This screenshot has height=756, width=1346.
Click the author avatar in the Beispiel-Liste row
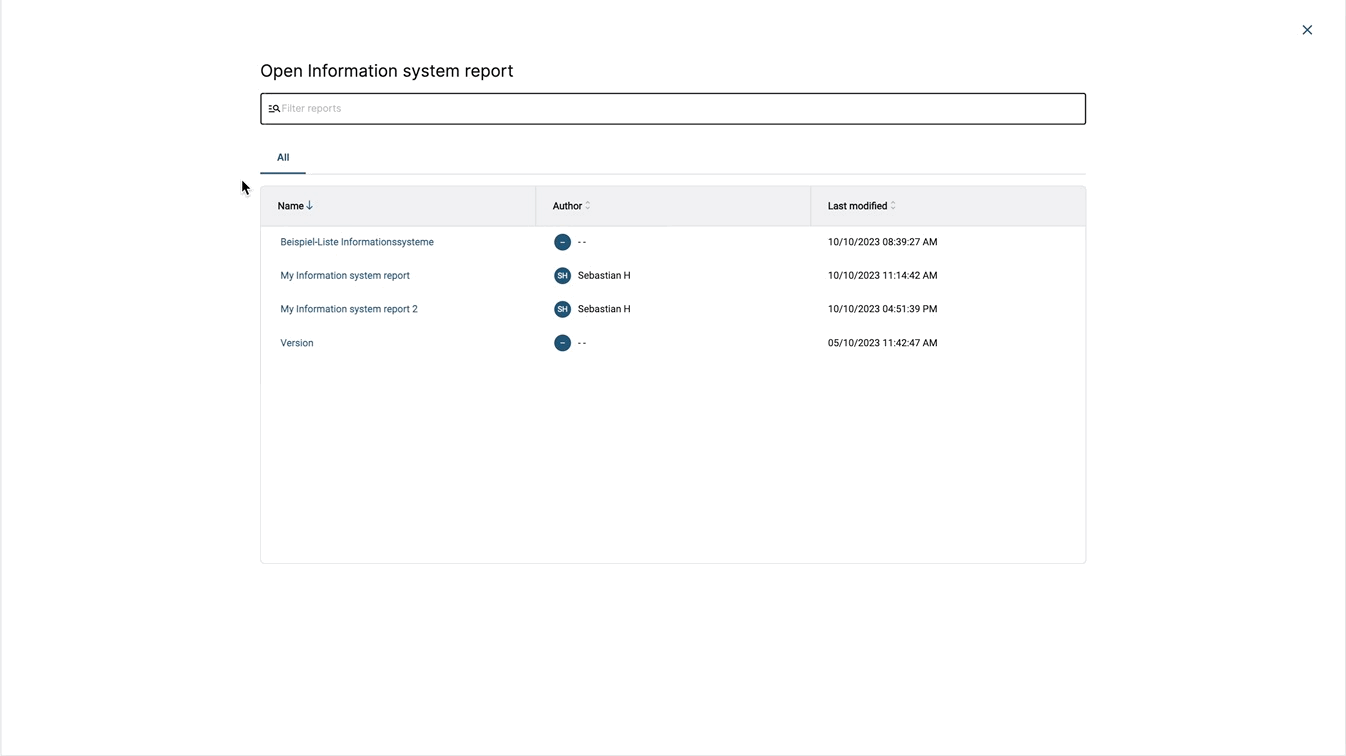click(562, 242)
